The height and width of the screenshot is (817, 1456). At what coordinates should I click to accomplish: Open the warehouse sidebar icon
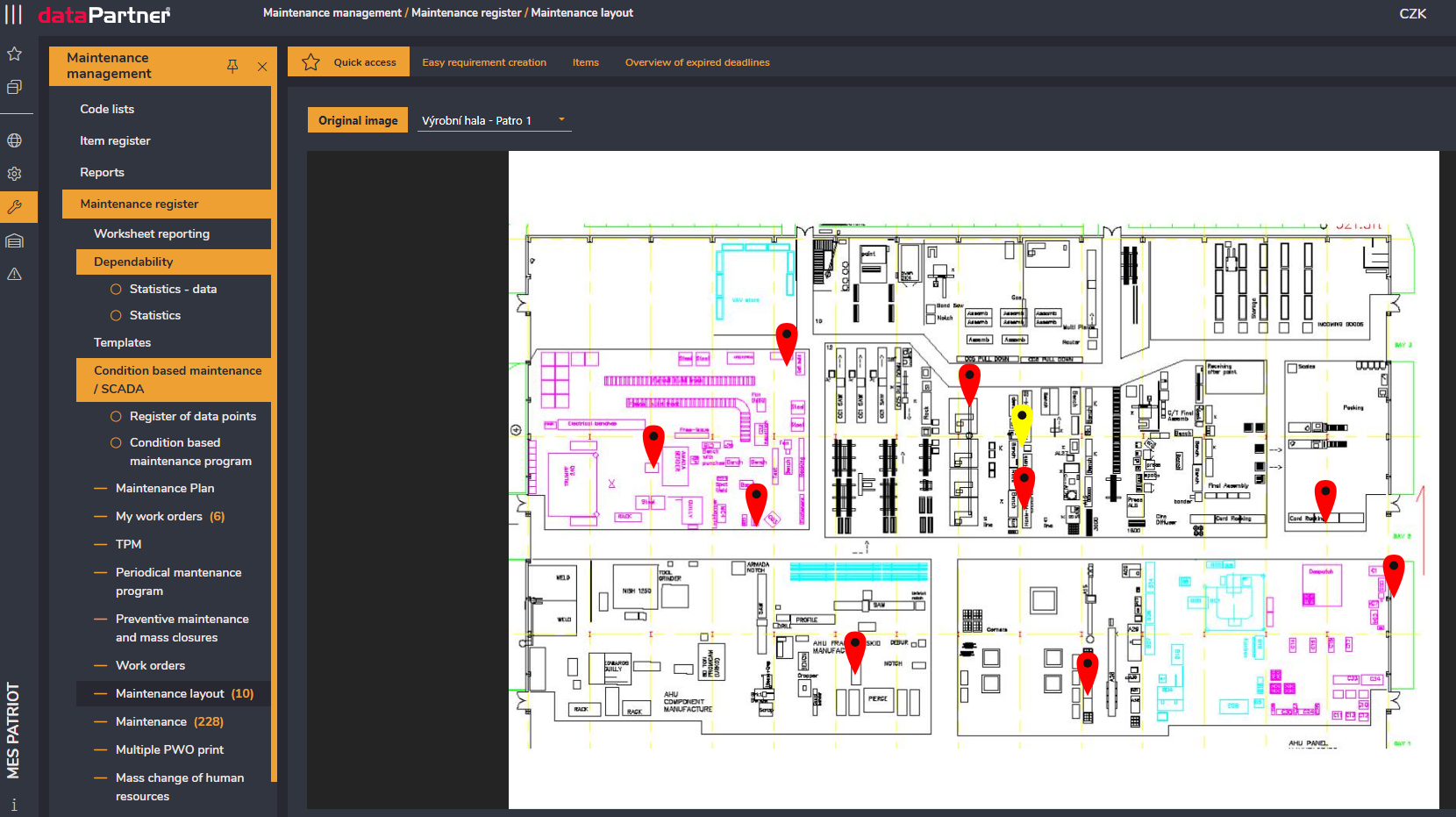pyautogui.click(x=14, y=241)
